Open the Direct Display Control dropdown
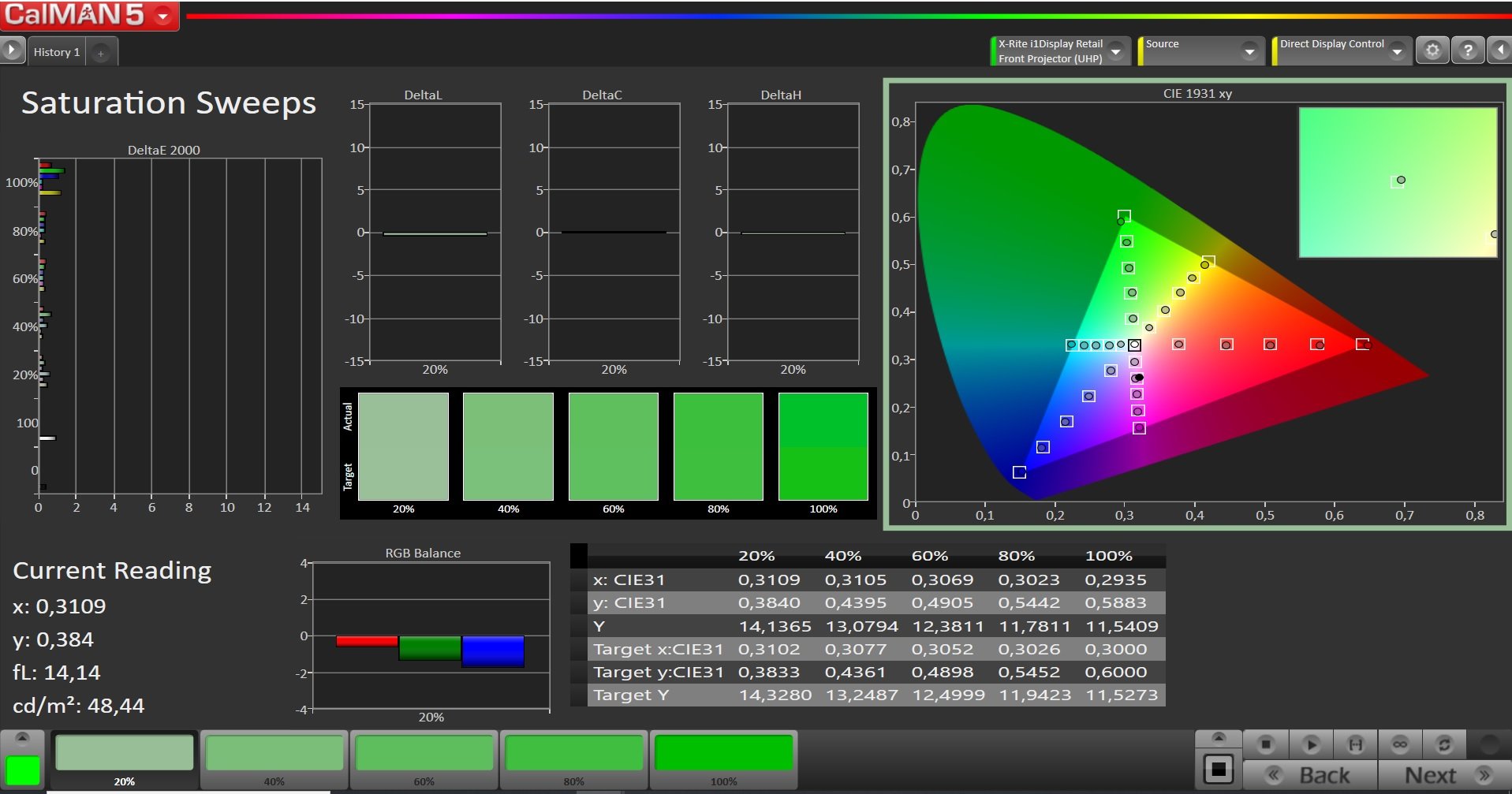Image resolution: width=1512 pixels, height=794 pixels. 1397,52
